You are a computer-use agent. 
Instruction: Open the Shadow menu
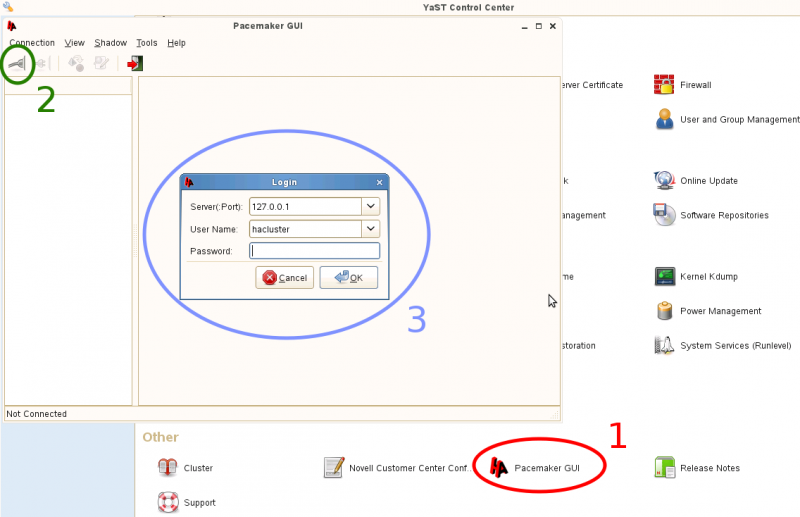[110, 43]
